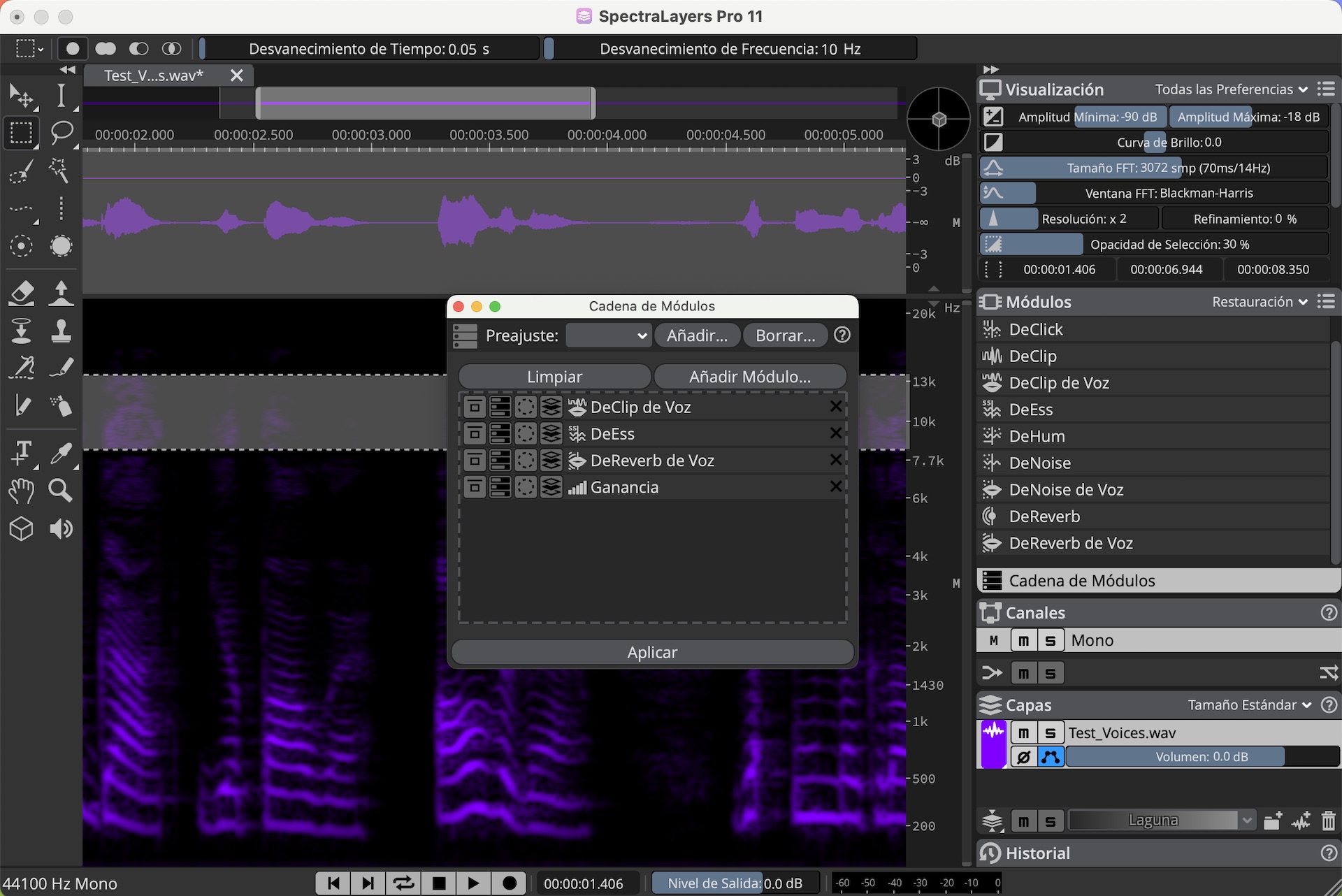The height and width of the screenshot is (896, 1342).
Task: Open the Preajuste dropdown
Action: click(608, 335)
